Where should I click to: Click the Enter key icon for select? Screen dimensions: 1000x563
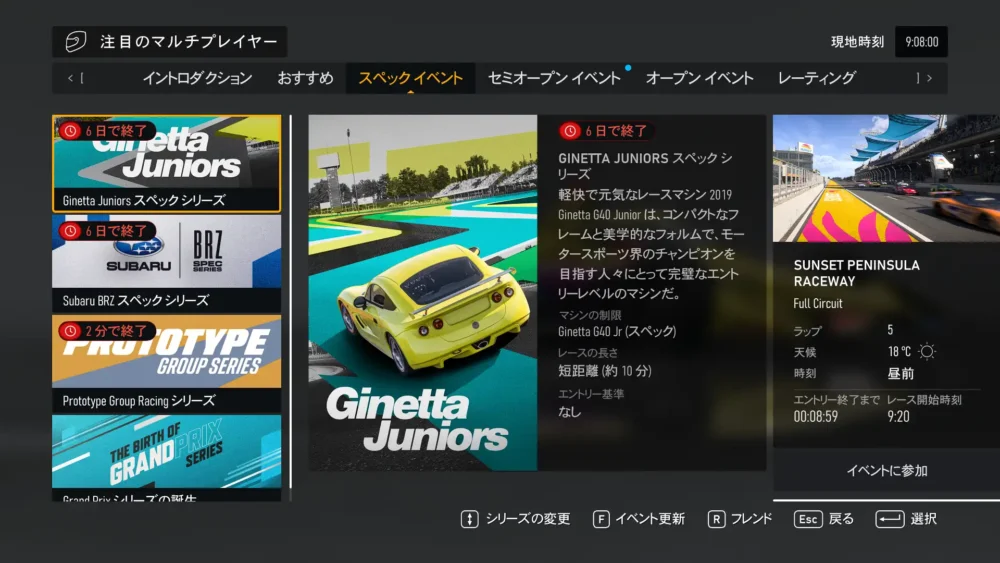[x=889, y=519]
